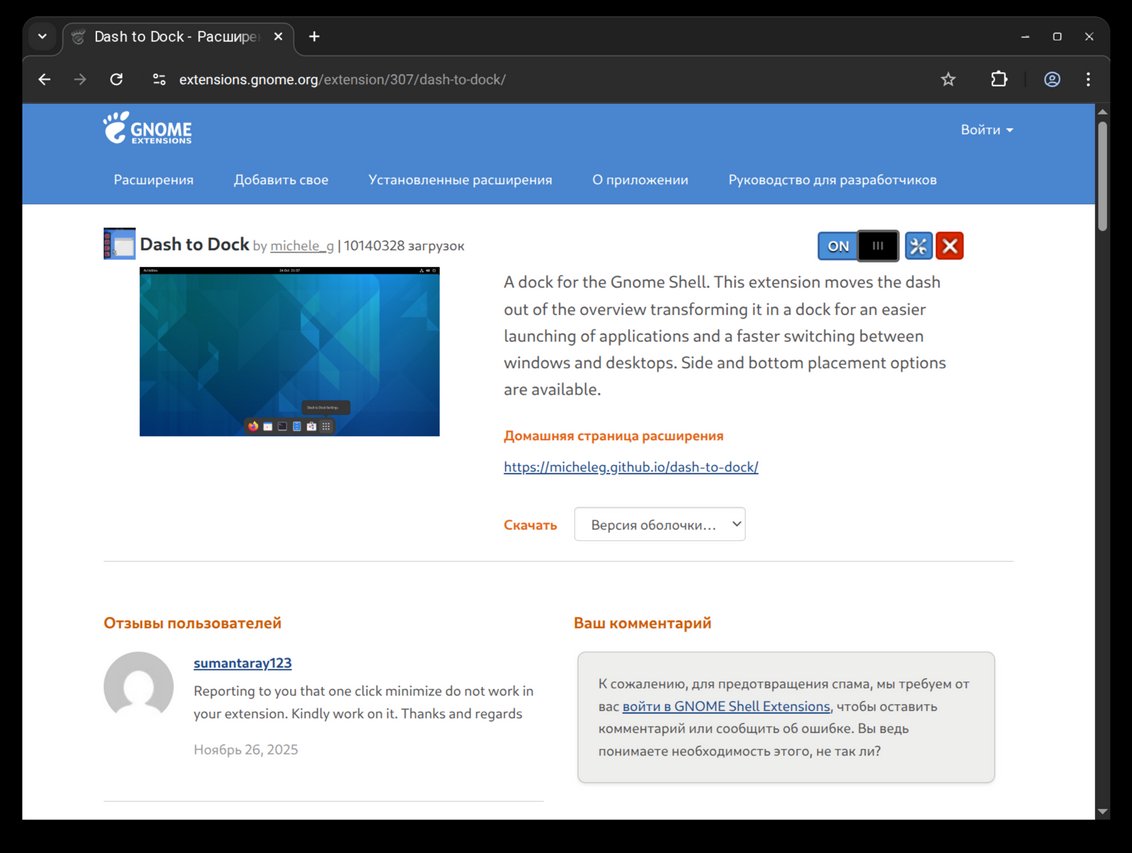Open author michele_g profile link
The height and width of the screenshot is (853, 1132).
[302, 246]
